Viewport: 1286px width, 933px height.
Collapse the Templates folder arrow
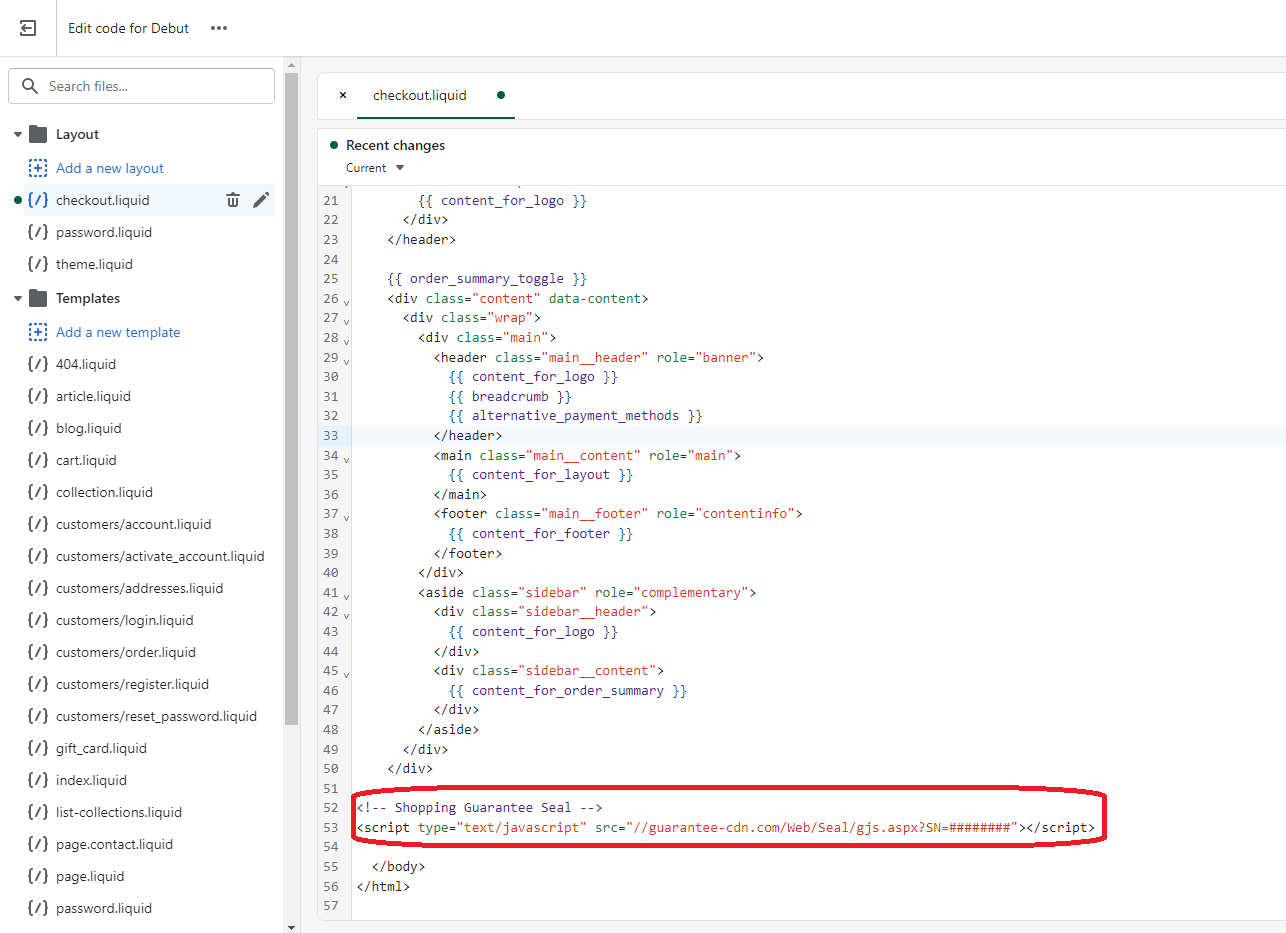tap(18, 298)
